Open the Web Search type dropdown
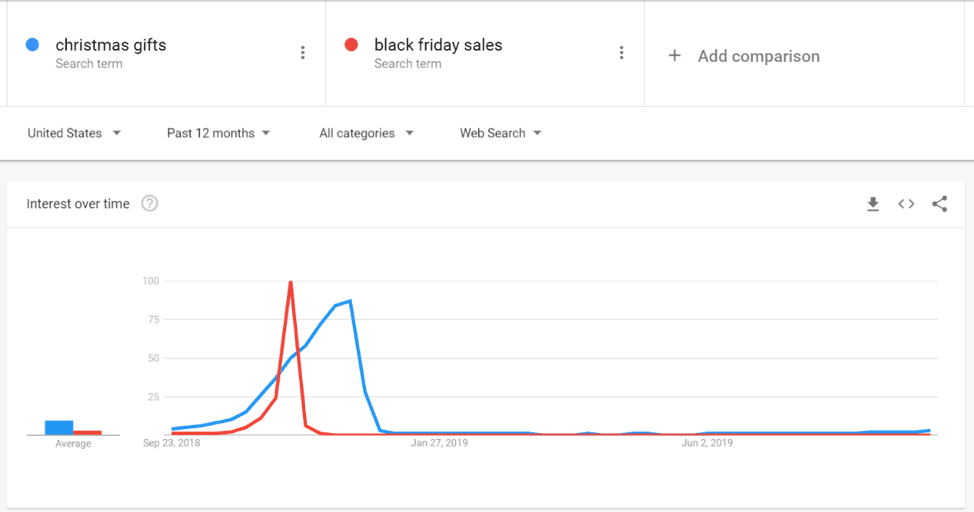 [x=501, y=133]
